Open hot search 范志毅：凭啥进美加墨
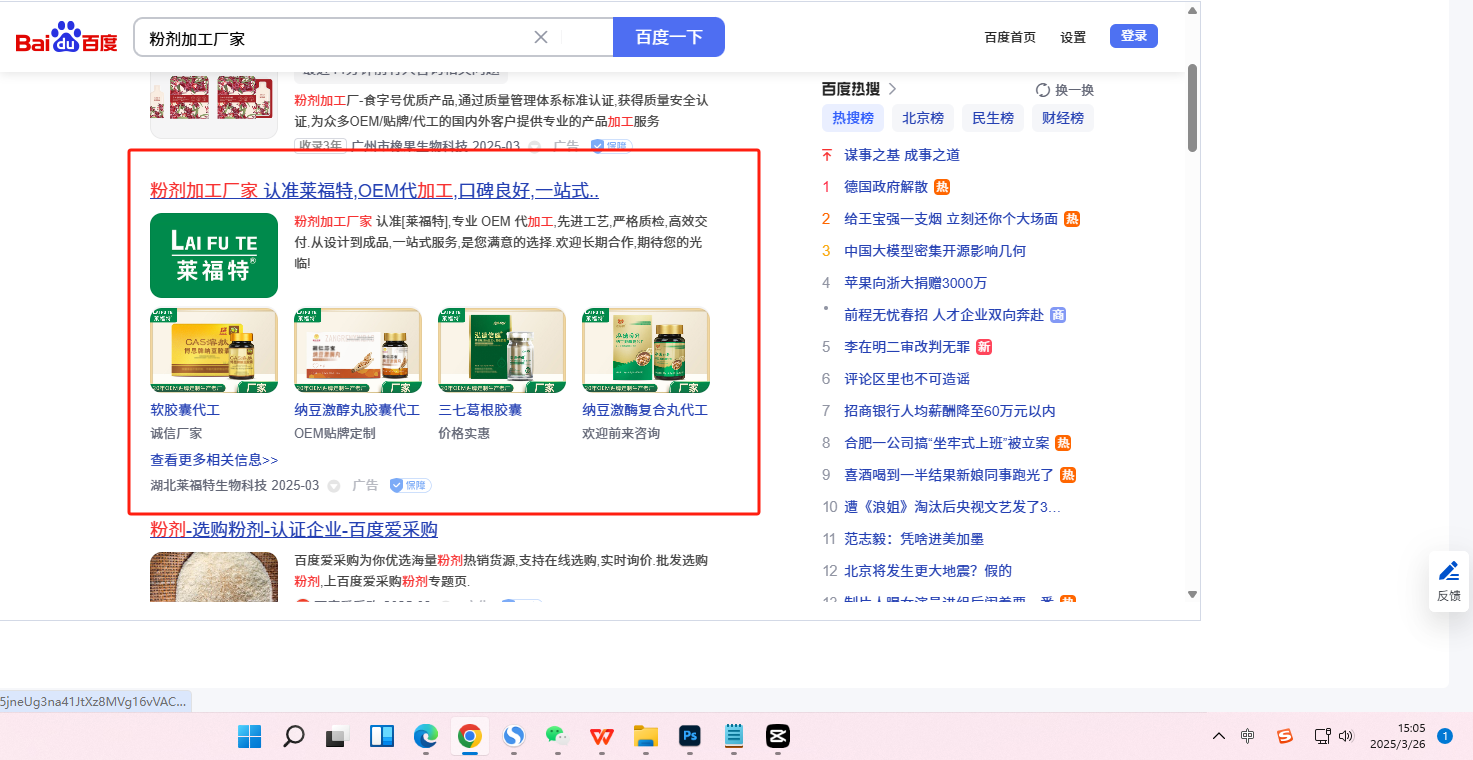 (914, 539)
